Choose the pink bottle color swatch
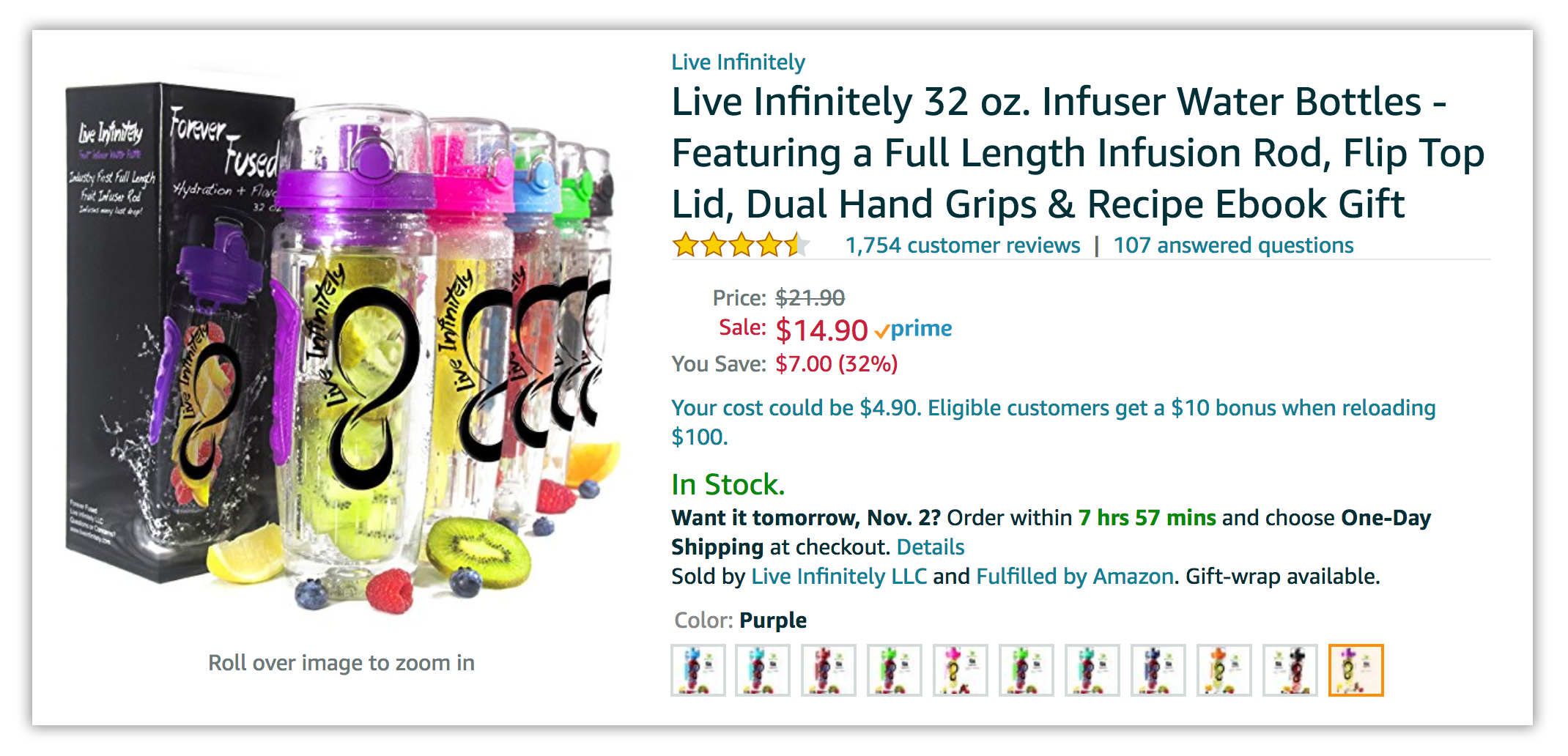 (960, 670)
